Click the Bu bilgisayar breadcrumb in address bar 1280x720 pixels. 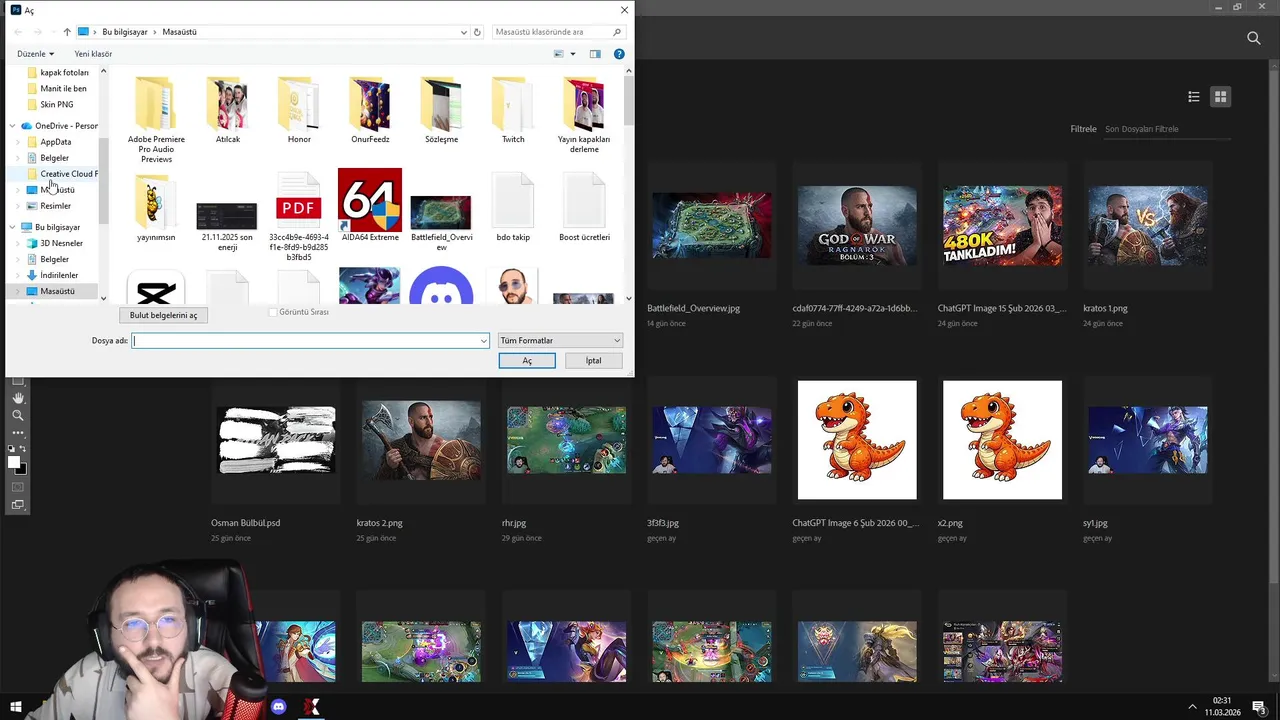pyautogui.click(x=125, y=32)
